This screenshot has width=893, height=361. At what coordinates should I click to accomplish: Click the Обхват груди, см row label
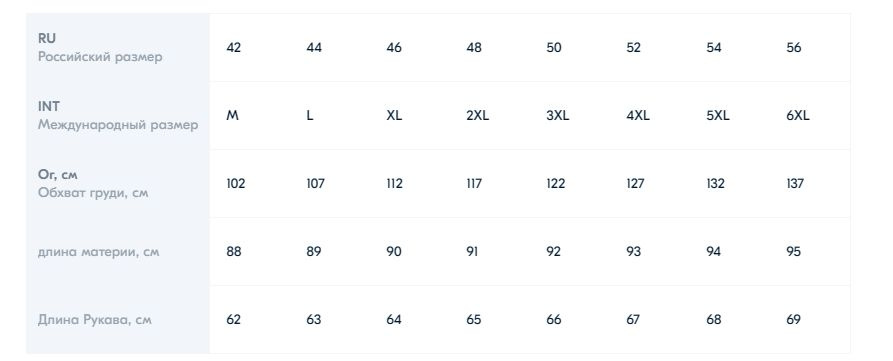tap(93, 192)
